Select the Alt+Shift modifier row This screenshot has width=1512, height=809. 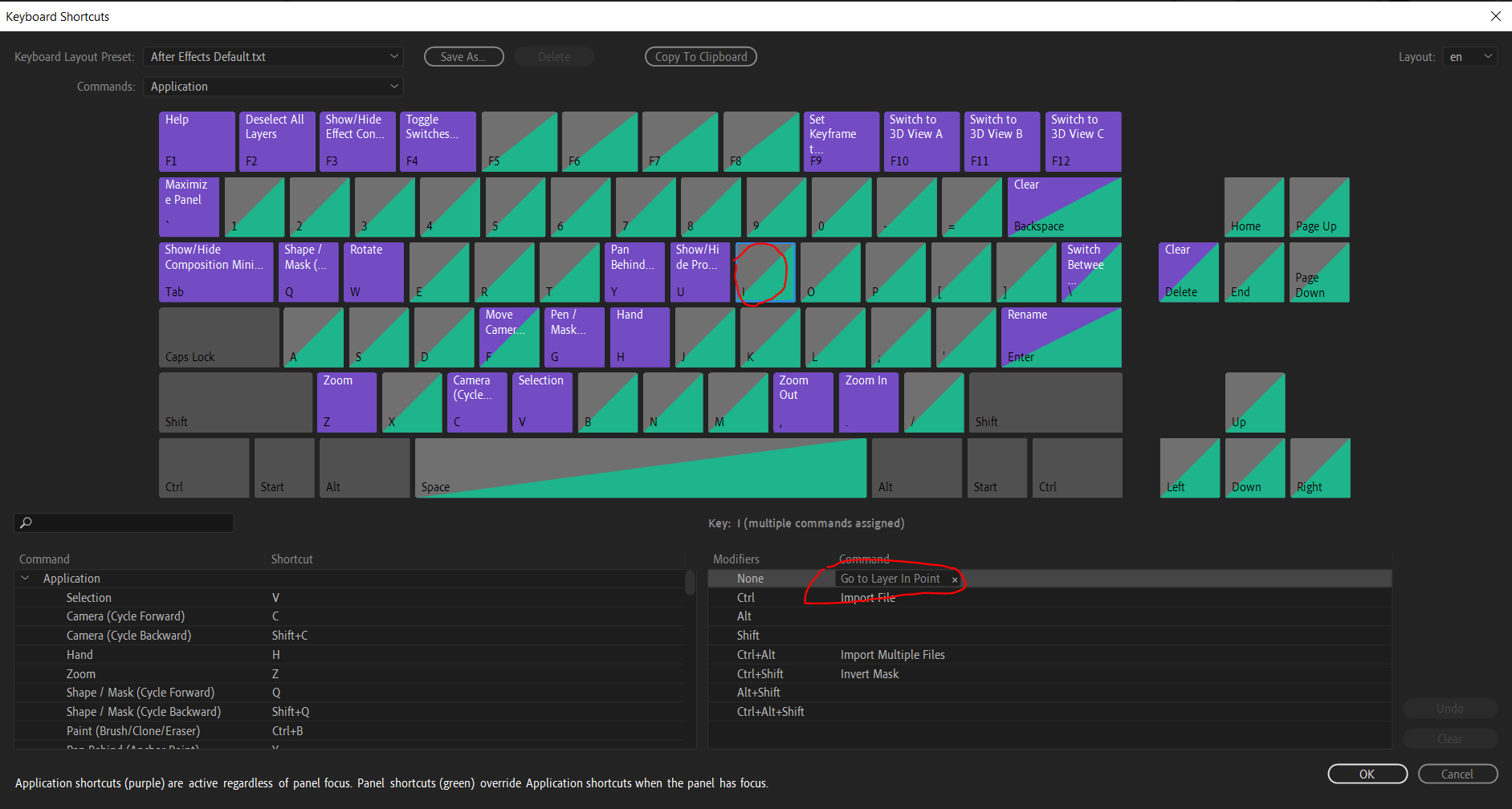pos(1049,693)
